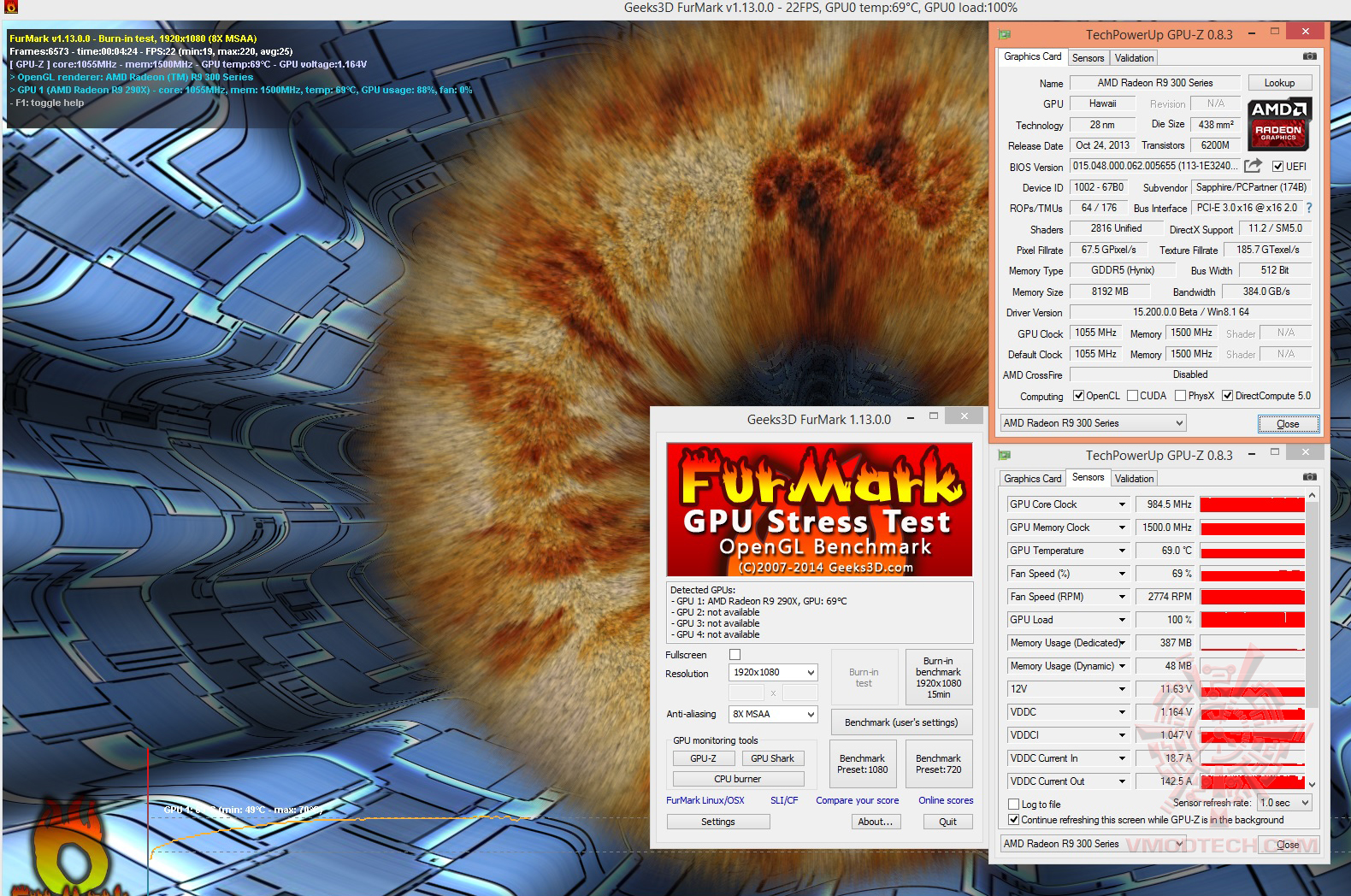Click the BIOS Version field 015.048.000.062.005655
This screenshot has width=1351, height=896.
coord(1154,166)
